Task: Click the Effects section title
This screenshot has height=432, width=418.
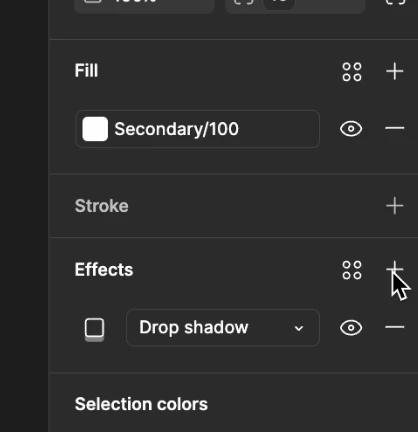Action: point(104,270)
